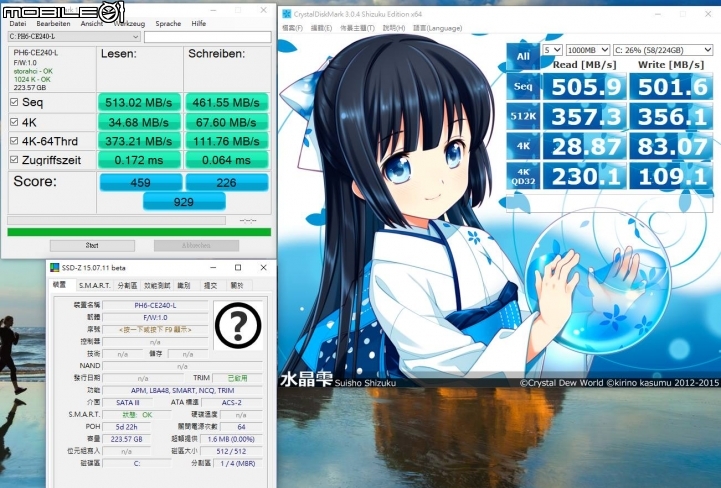Click the APM, LBA48, SMART, NCQ, TRIM field
Viewport: 721px width, 488px height.
[x=183, y=390]
